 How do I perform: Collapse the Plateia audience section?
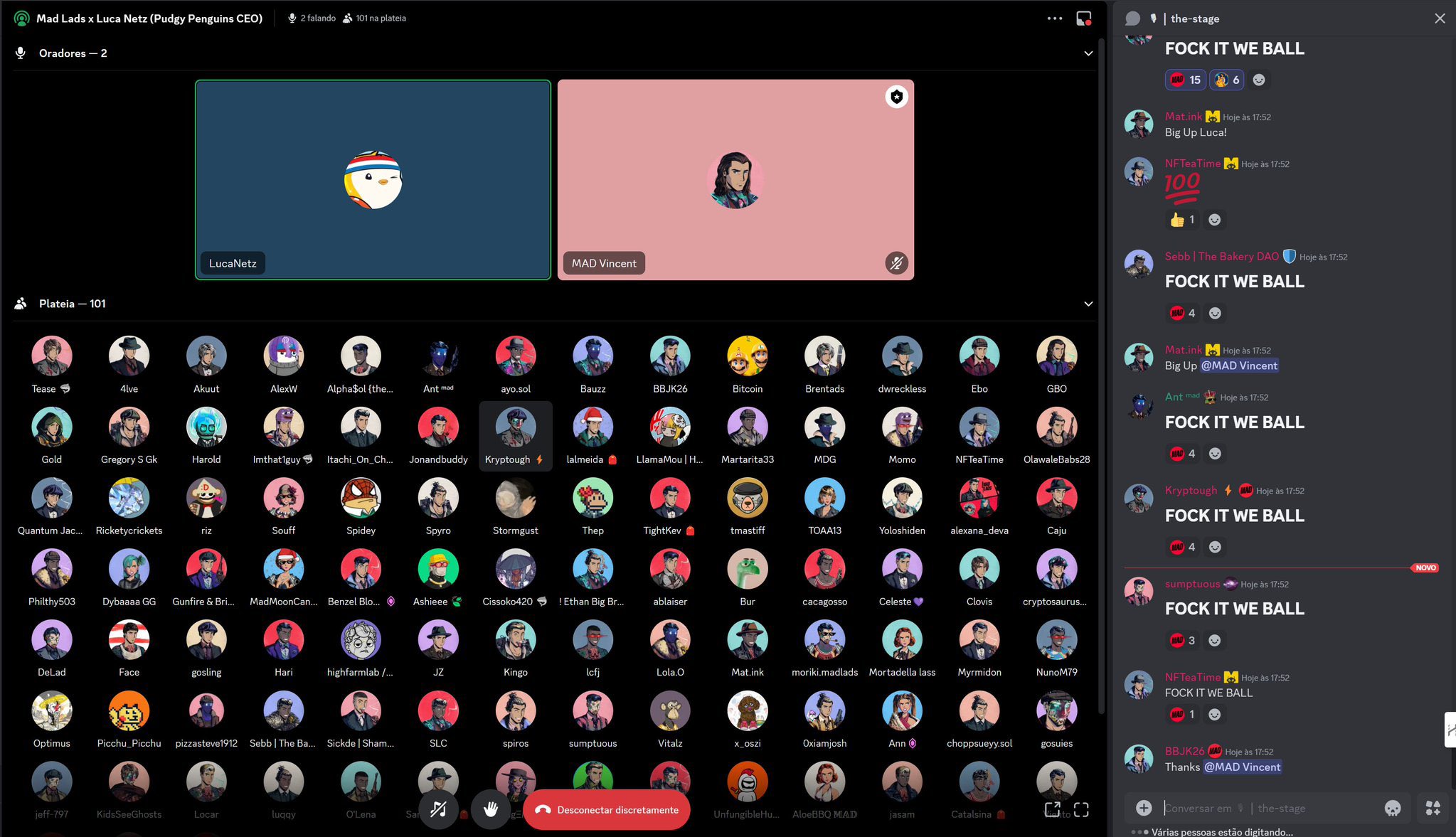click(1088, 304)
